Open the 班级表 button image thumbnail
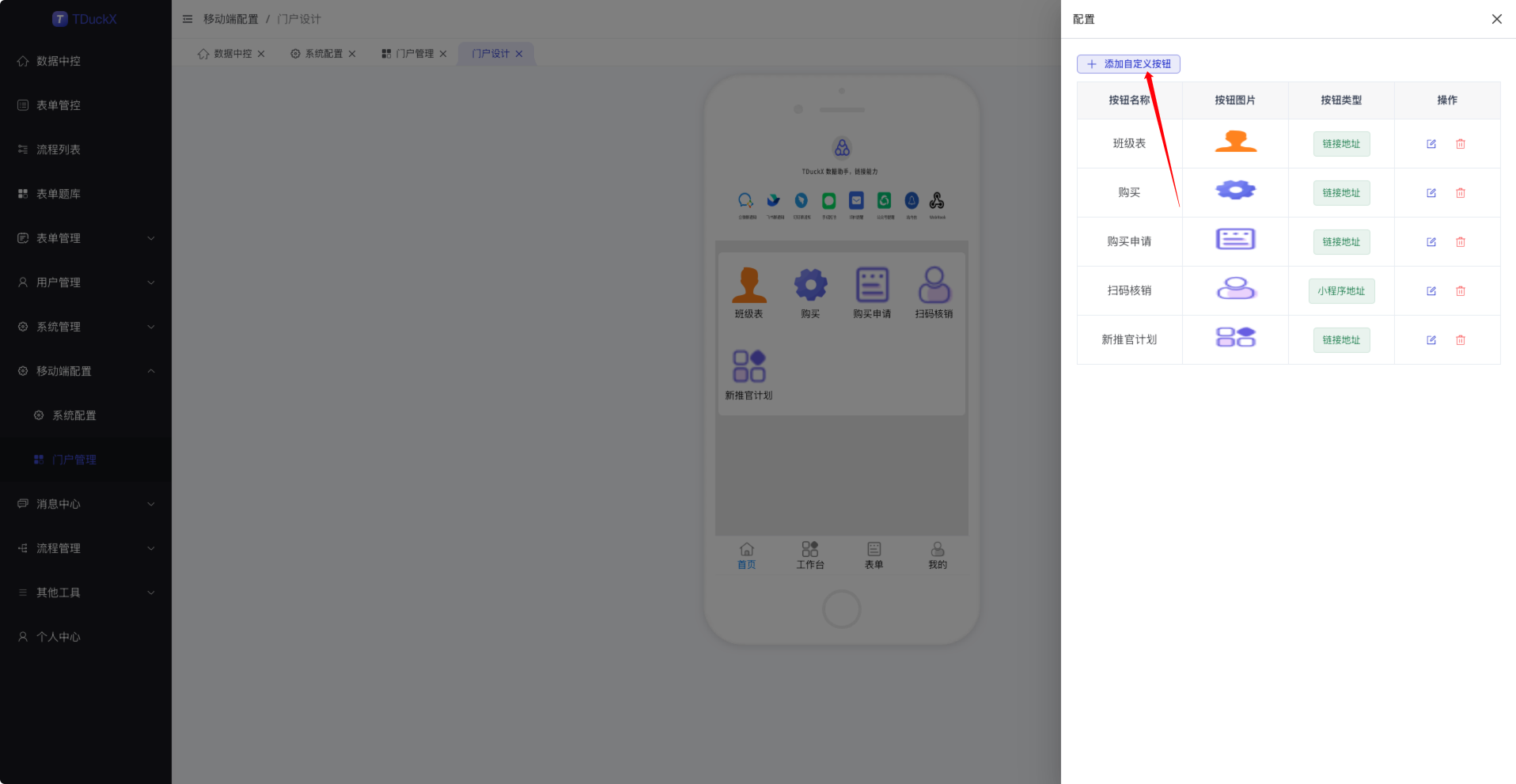Image resolution: width=1516 pixels, height=784 pixels. [x=1235, y=143]
